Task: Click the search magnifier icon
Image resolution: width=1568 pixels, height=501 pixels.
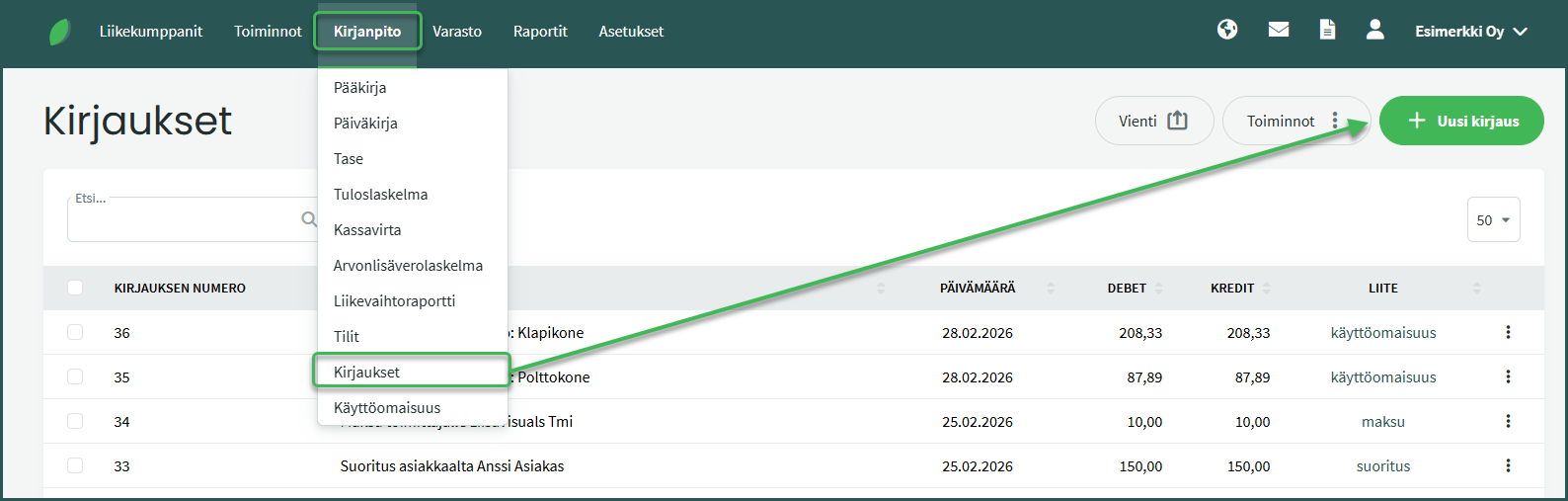Action: 309,219
